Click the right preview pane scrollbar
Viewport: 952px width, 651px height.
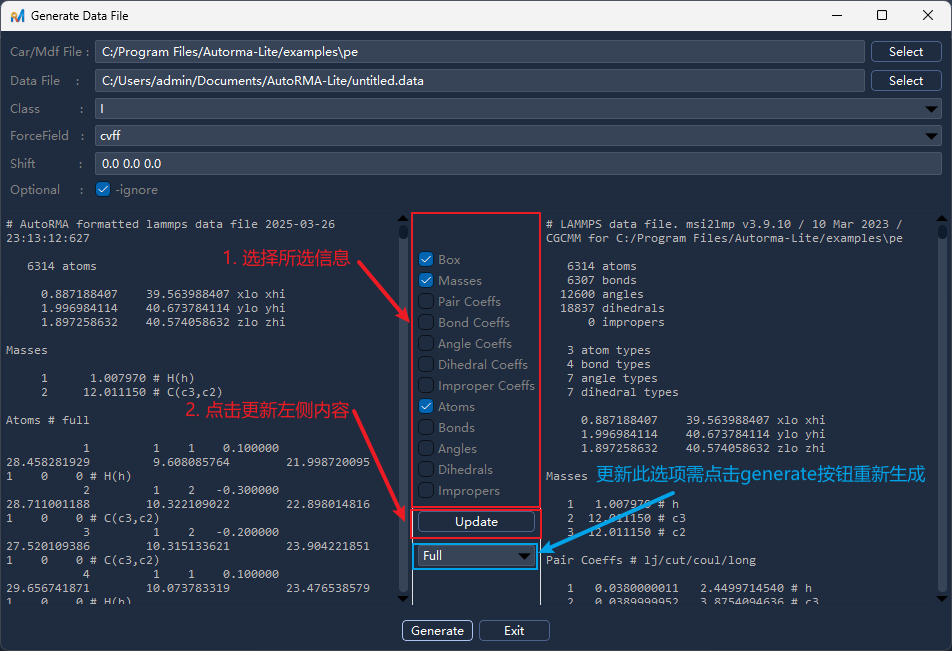tap(942, 400)
